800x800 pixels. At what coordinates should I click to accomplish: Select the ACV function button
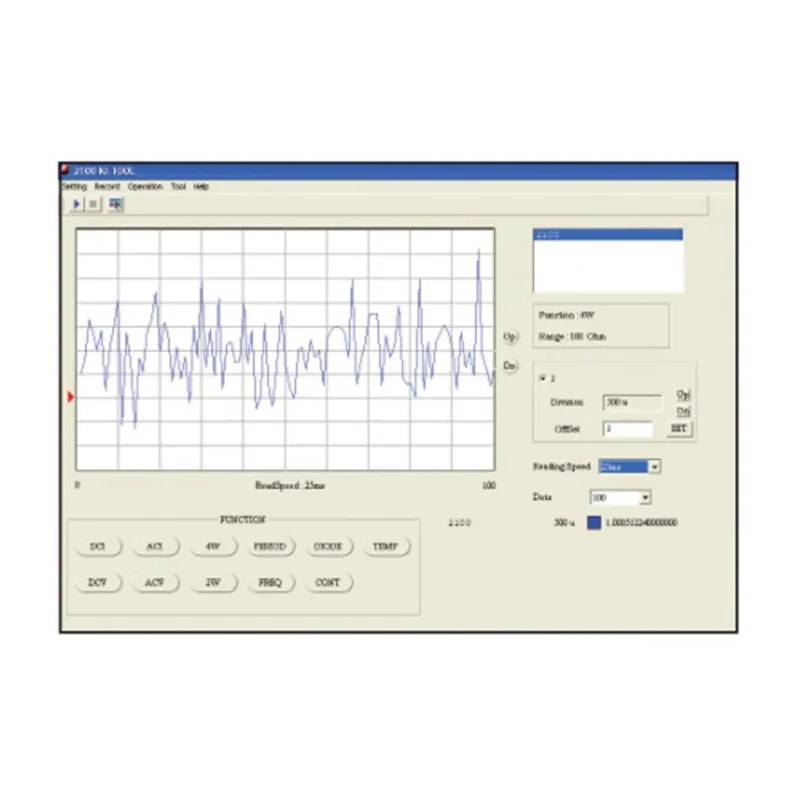point(155,583)
